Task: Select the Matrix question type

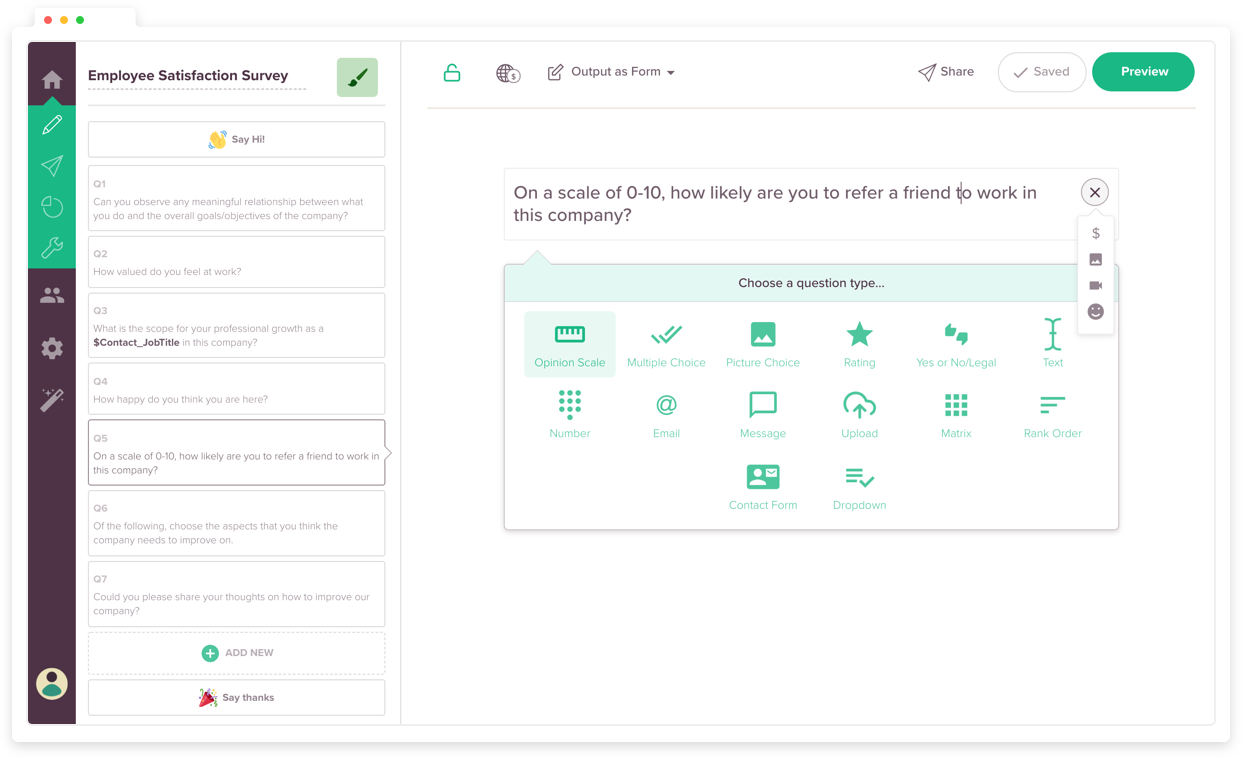Action: click(955, 414)
